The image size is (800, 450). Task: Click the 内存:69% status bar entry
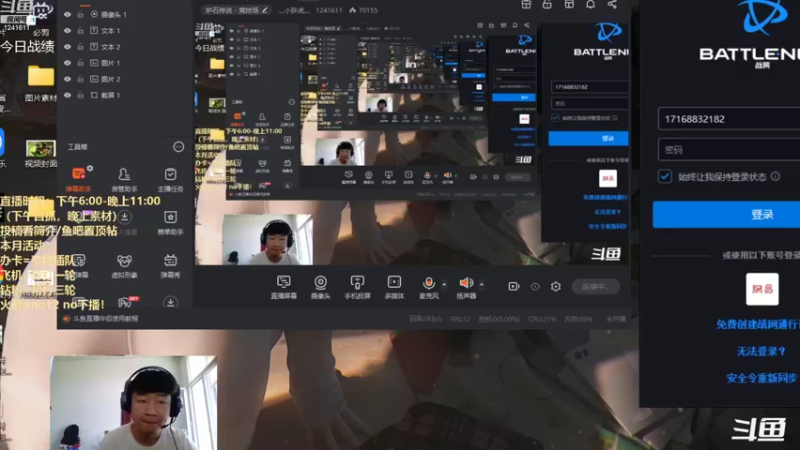point(578,319)
